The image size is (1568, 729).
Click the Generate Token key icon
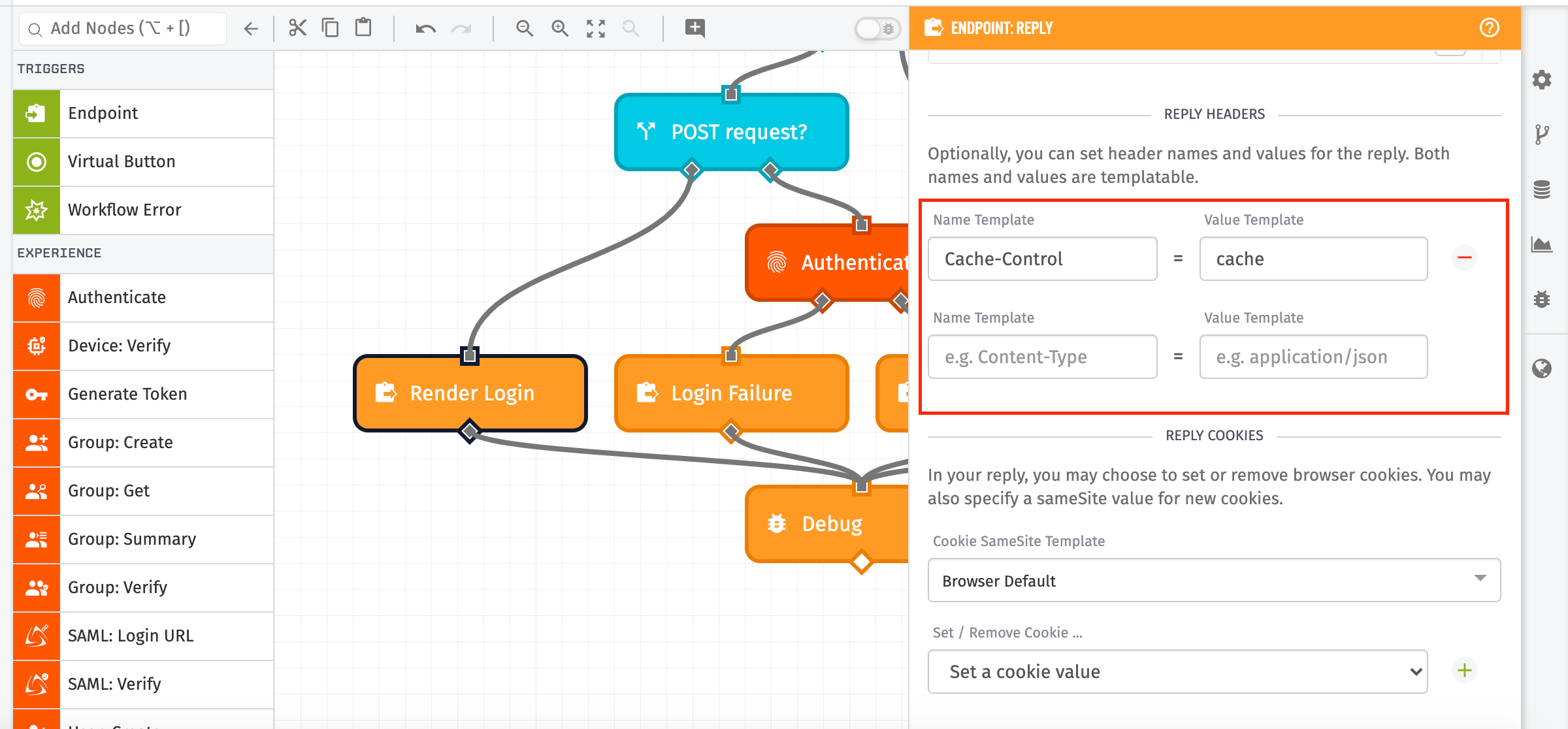[37, 394]
